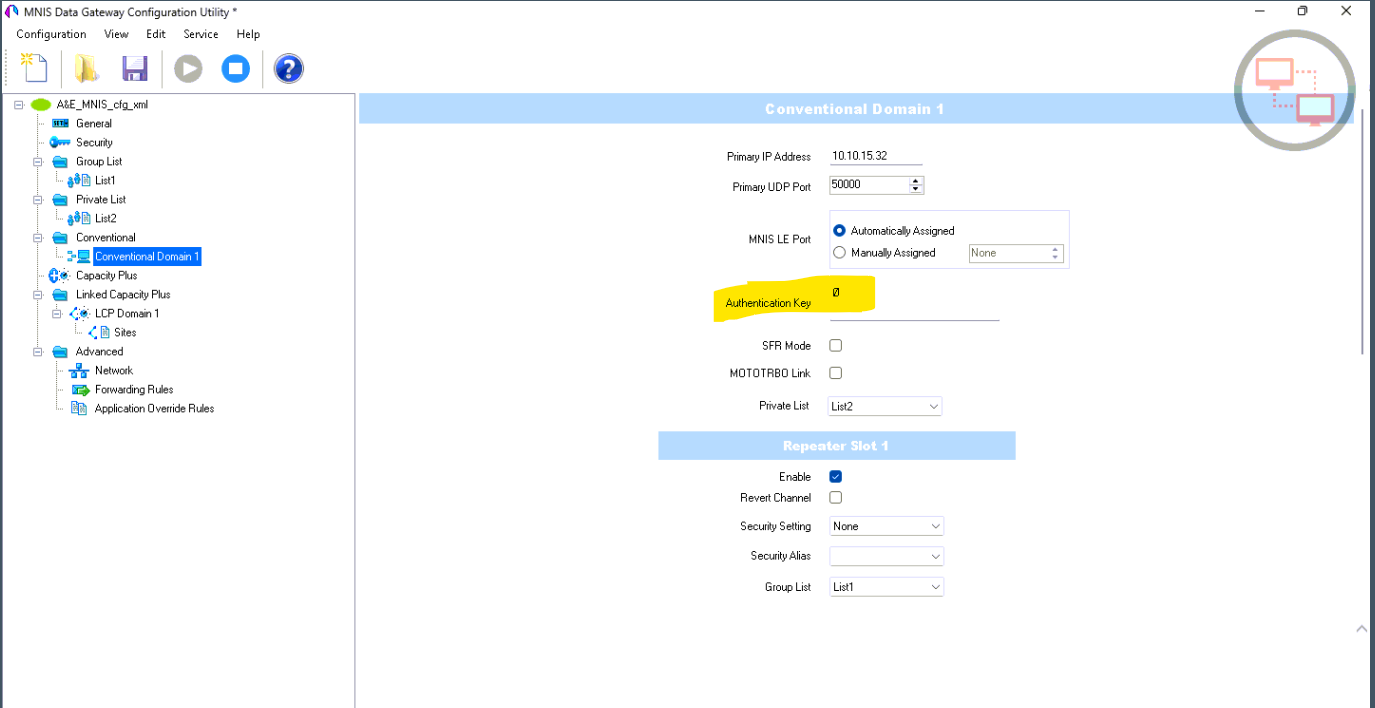The image size is (1375, 708).
Task: Collapse the Linked Capacity Plus node
Action: 39,294
